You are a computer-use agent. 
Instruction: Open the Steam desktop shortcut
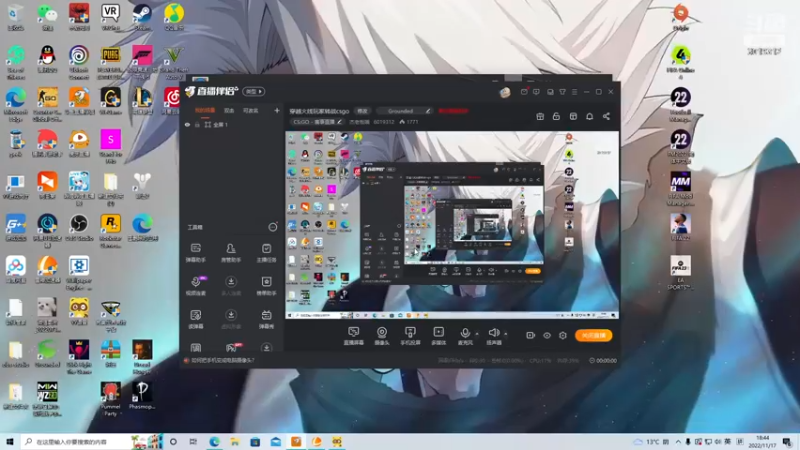(142, 16)
